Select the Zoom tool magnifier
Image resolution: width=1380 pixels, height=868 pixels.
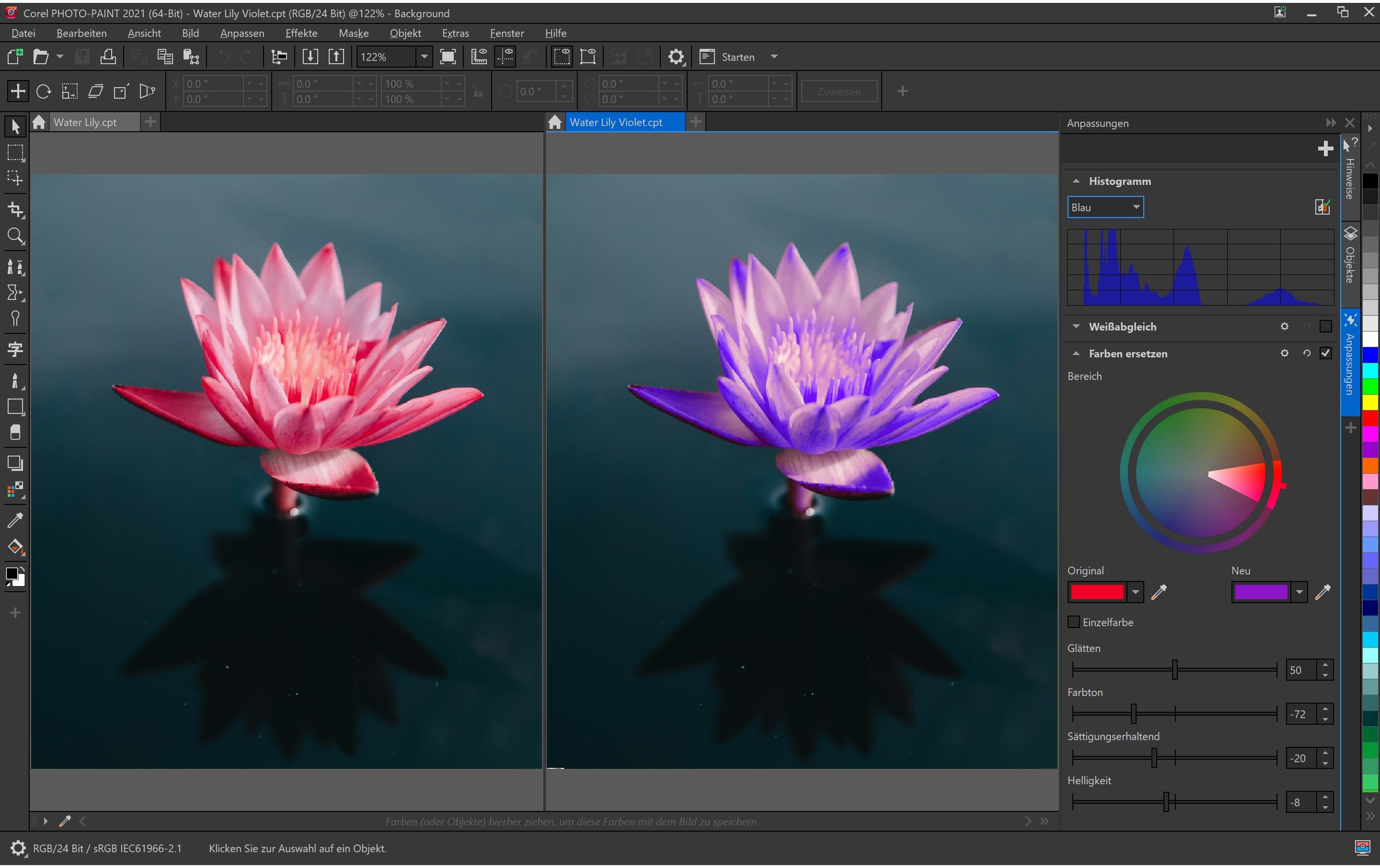15,236
